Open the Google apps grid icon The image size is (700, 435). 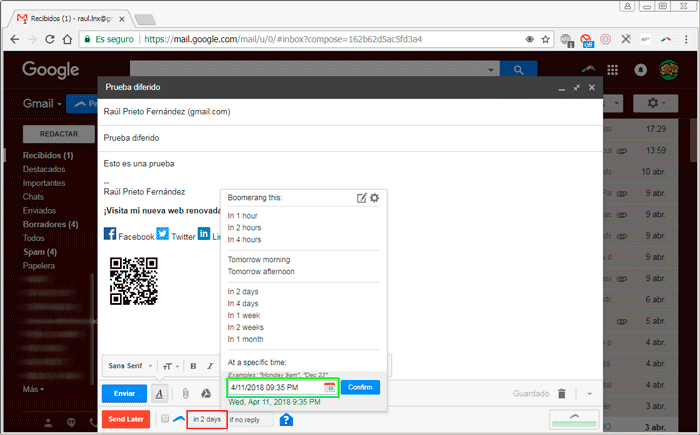612,70
